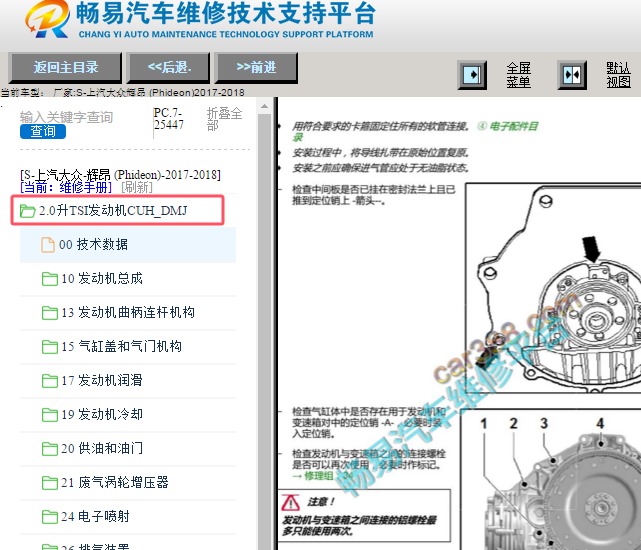Viewport: 641px width, 550px height.
Task: Click the numbered bolts gearbox diagram
Action: point(551,480)
